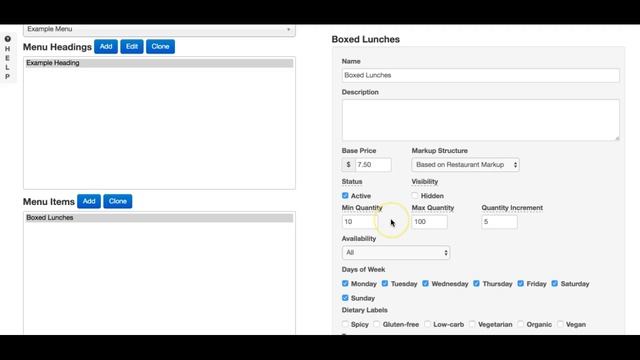This screenshot has height=360, width=640.
Task: Clone the selected menu heading
Action: pyautogui.click(x=160, y=47)
